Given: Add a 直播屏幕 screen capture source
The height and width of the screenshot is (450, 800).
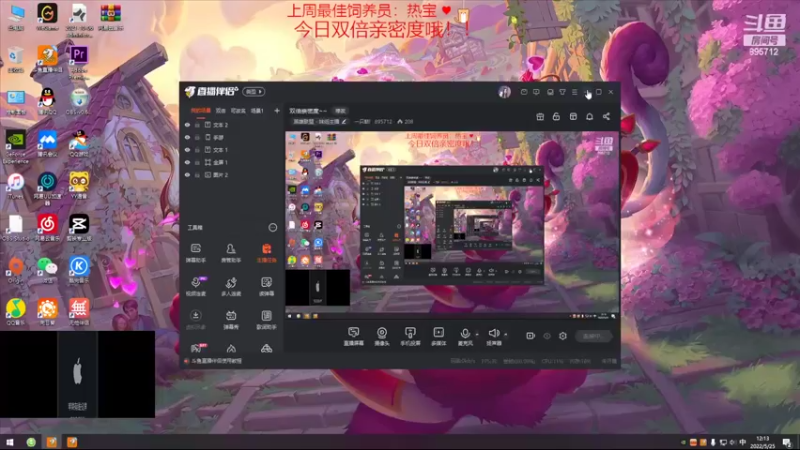Looking at the screenshot, I should (x=354, y=336).
